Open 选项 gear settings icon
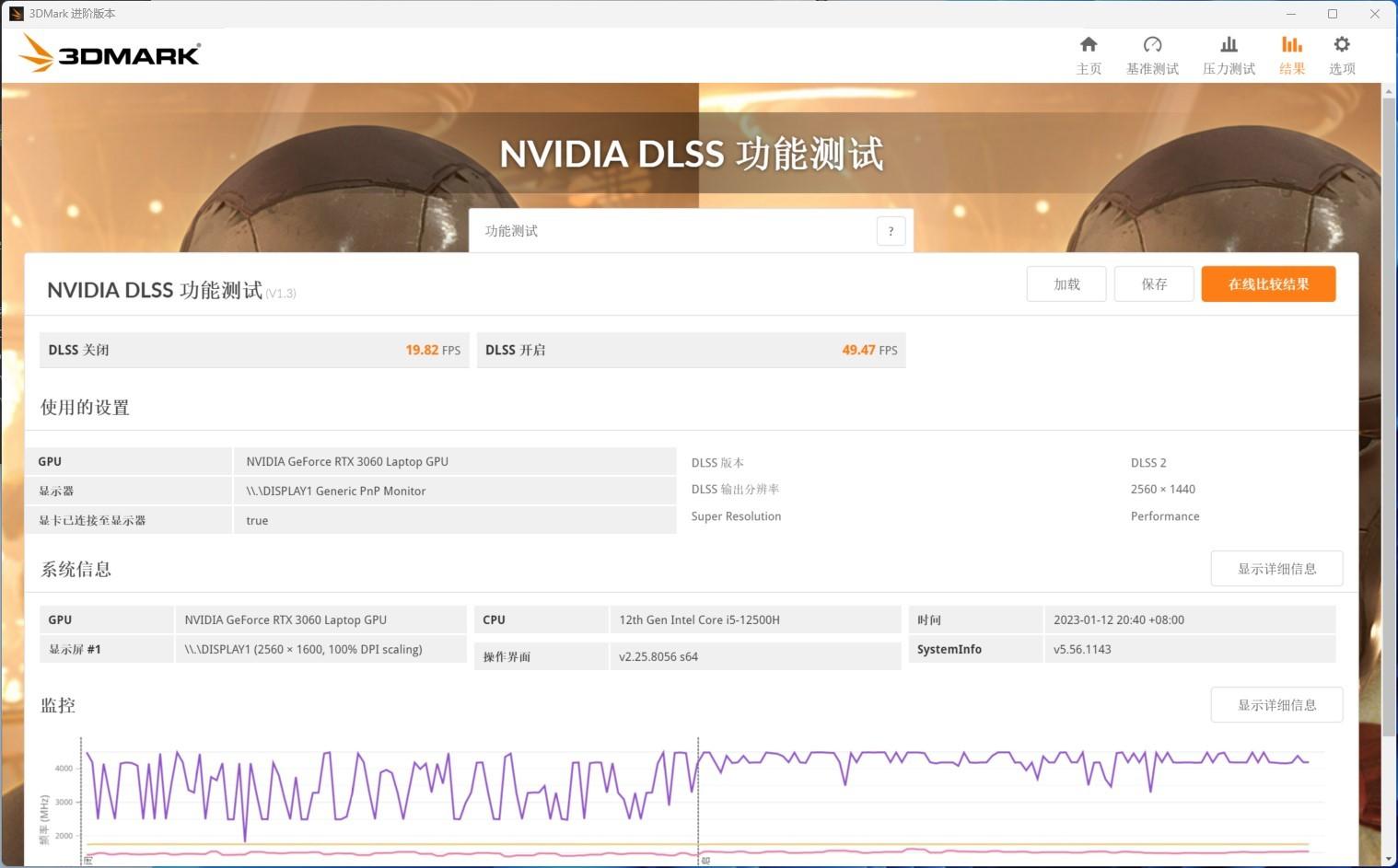The image size is (1398, 868). [x=1342, y=45]
